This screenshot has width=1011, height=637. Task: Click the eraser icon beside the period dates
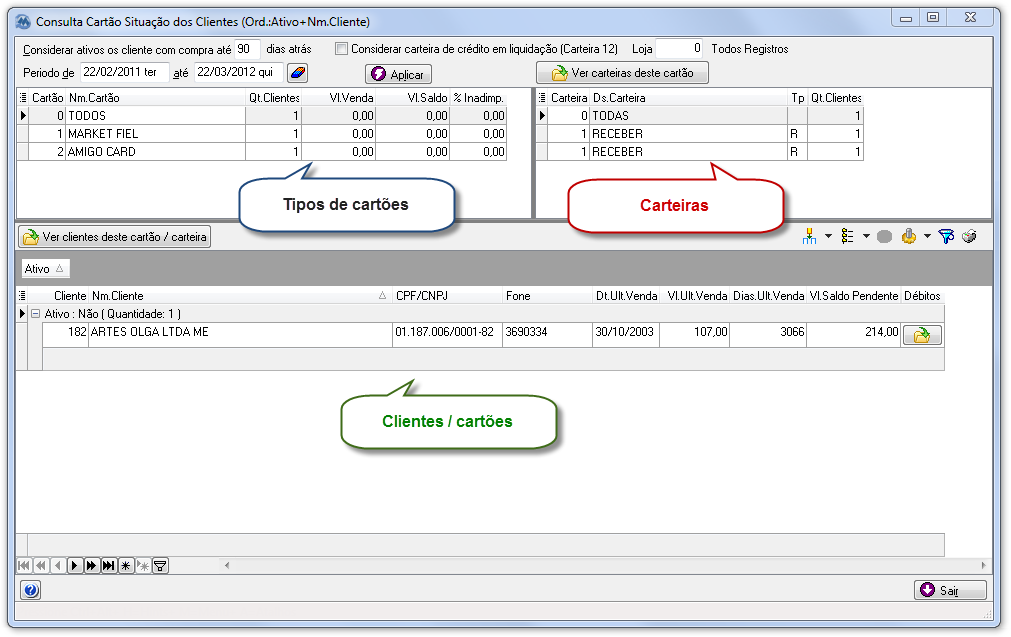[297, 73]
